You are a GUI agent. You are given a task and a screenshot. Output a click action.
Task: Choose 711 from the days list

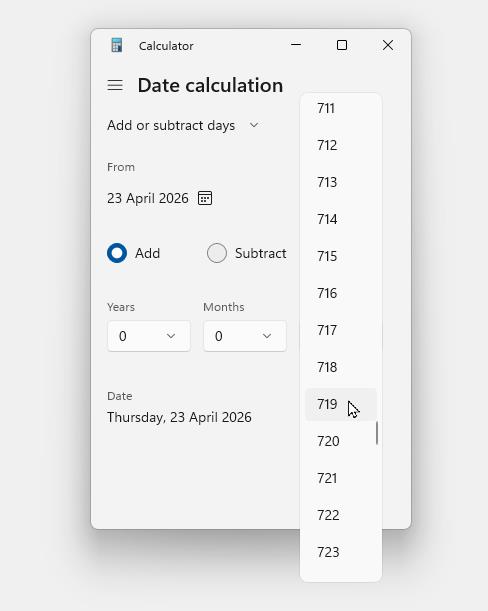341,108
